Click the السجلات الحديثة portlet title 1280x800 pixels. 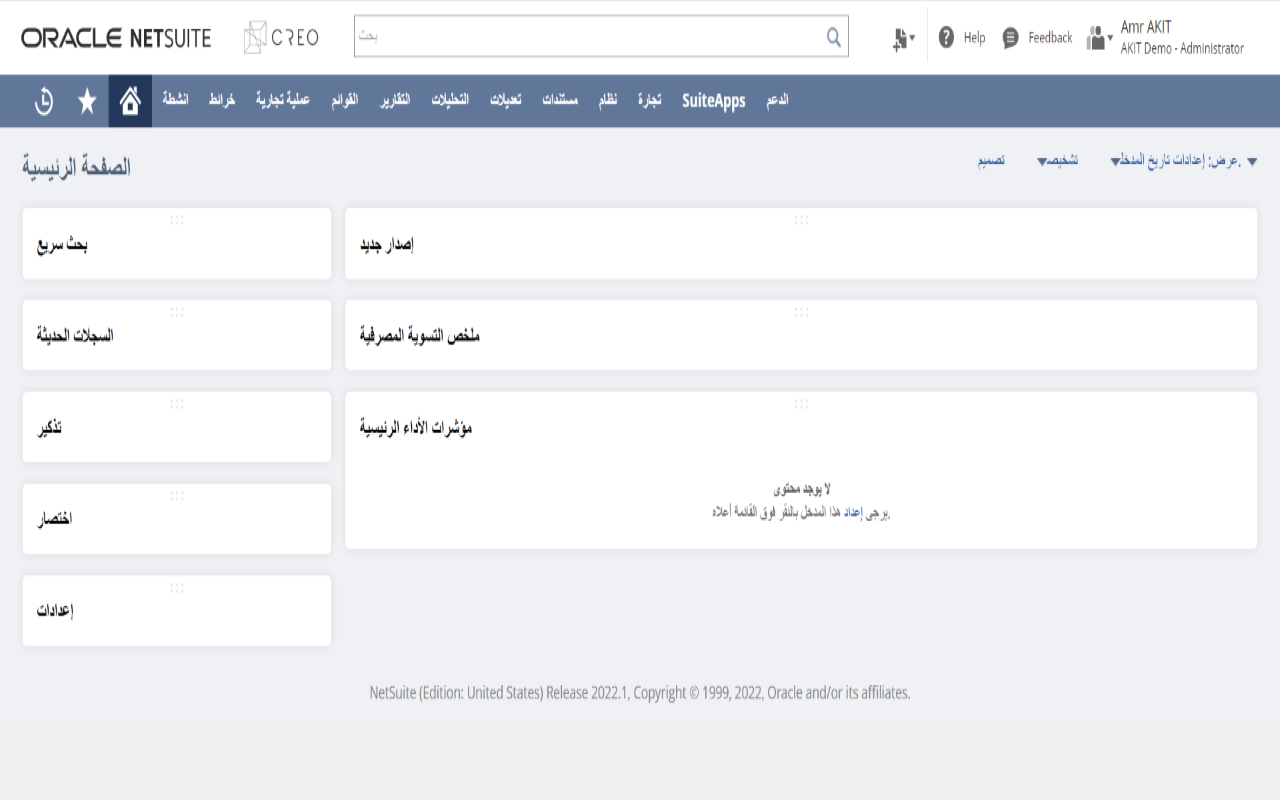(75, 336)
